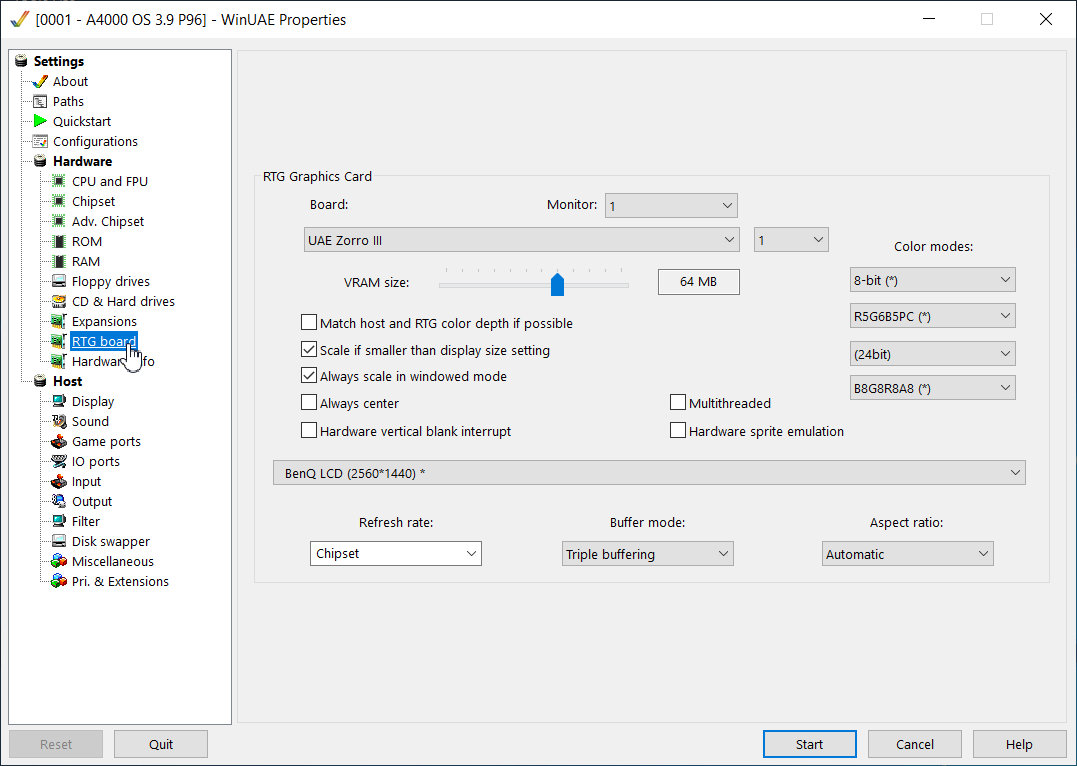
Task: Select the Display monitor icon
Action: coord(59,401)
